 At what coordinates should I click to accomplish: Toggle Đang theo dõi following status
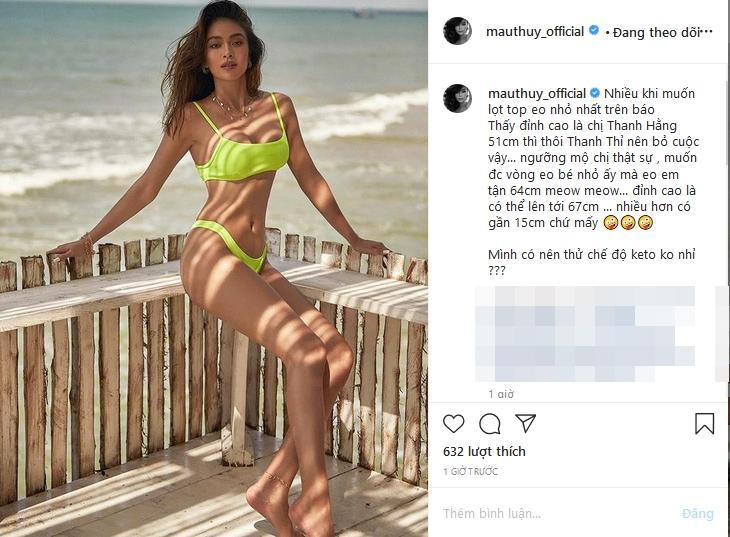[x=656, y=32]
